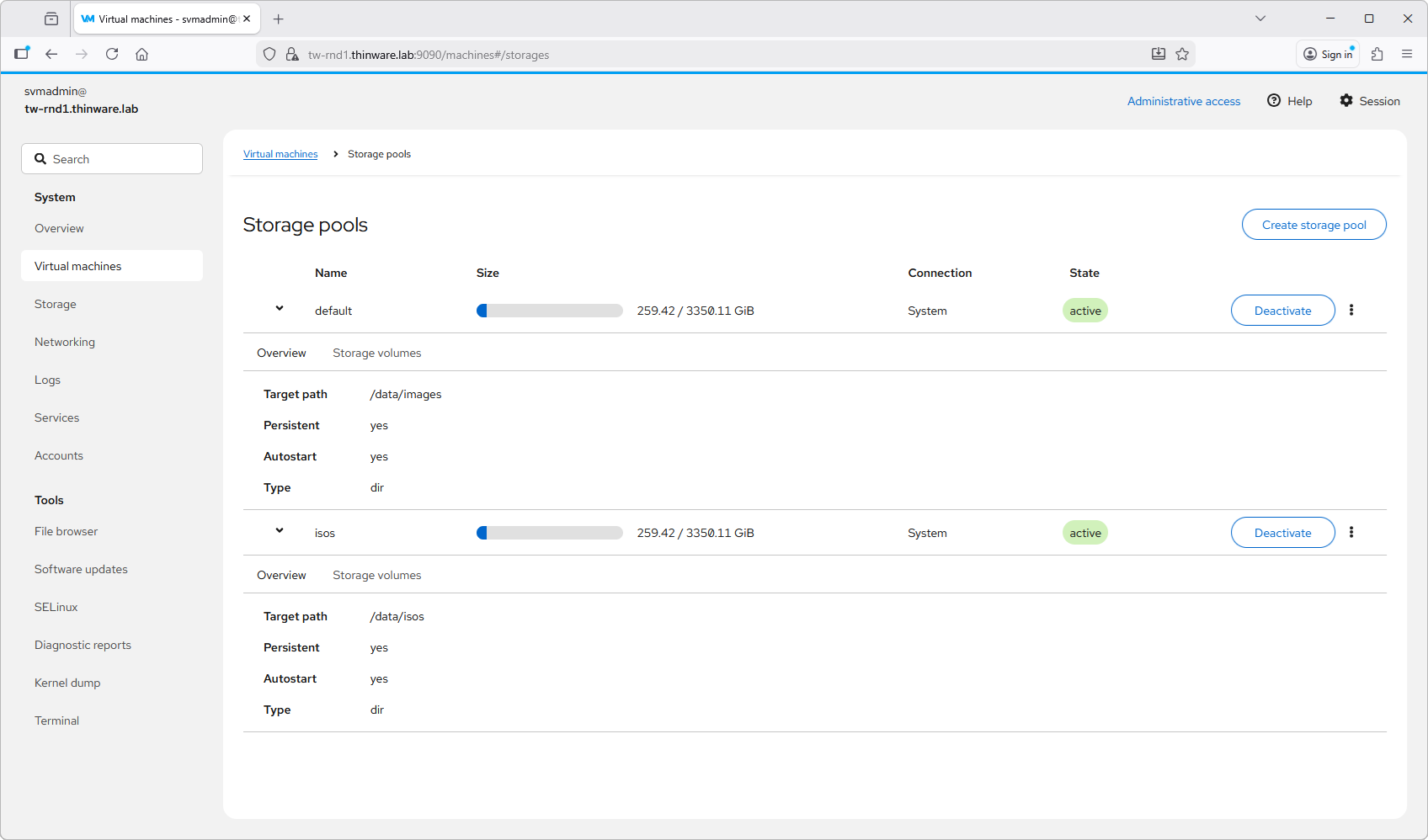
Task: Open Overview in sidebar
Action: (x=112, y=228)
